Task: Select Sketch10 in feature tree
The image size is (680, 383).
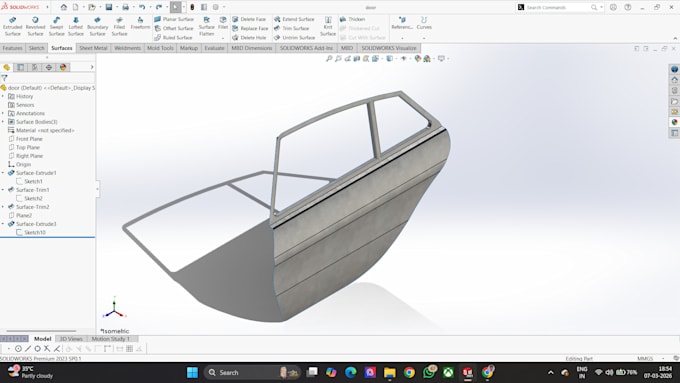Action: pyautogui.click(x=35, y=232)
